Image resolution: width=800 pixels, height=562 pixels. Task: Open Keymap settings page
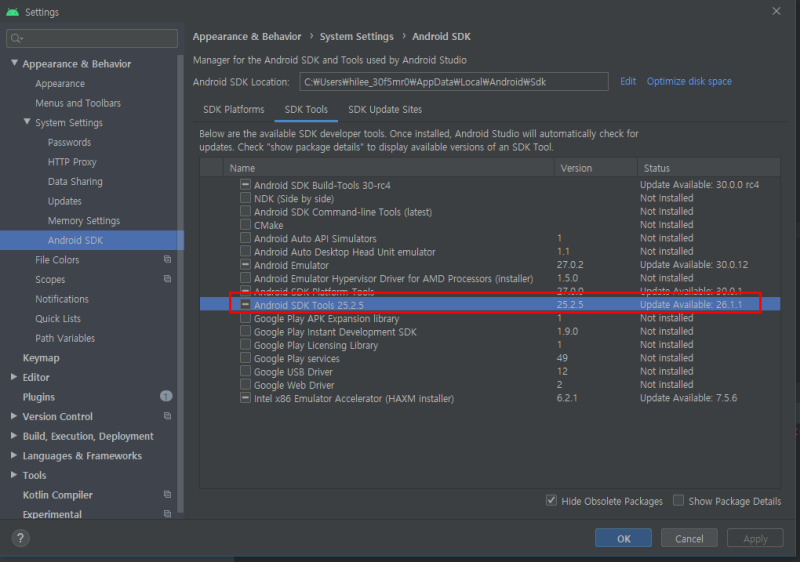(x=41, y=357)
